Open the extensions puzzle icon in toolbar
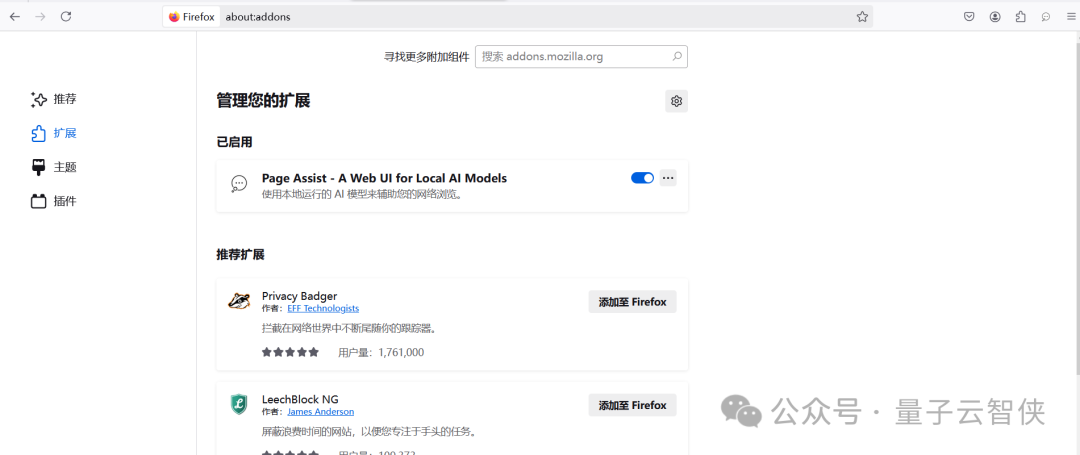The height and width of the screenshot is (455, 1080). (1021, 17)
